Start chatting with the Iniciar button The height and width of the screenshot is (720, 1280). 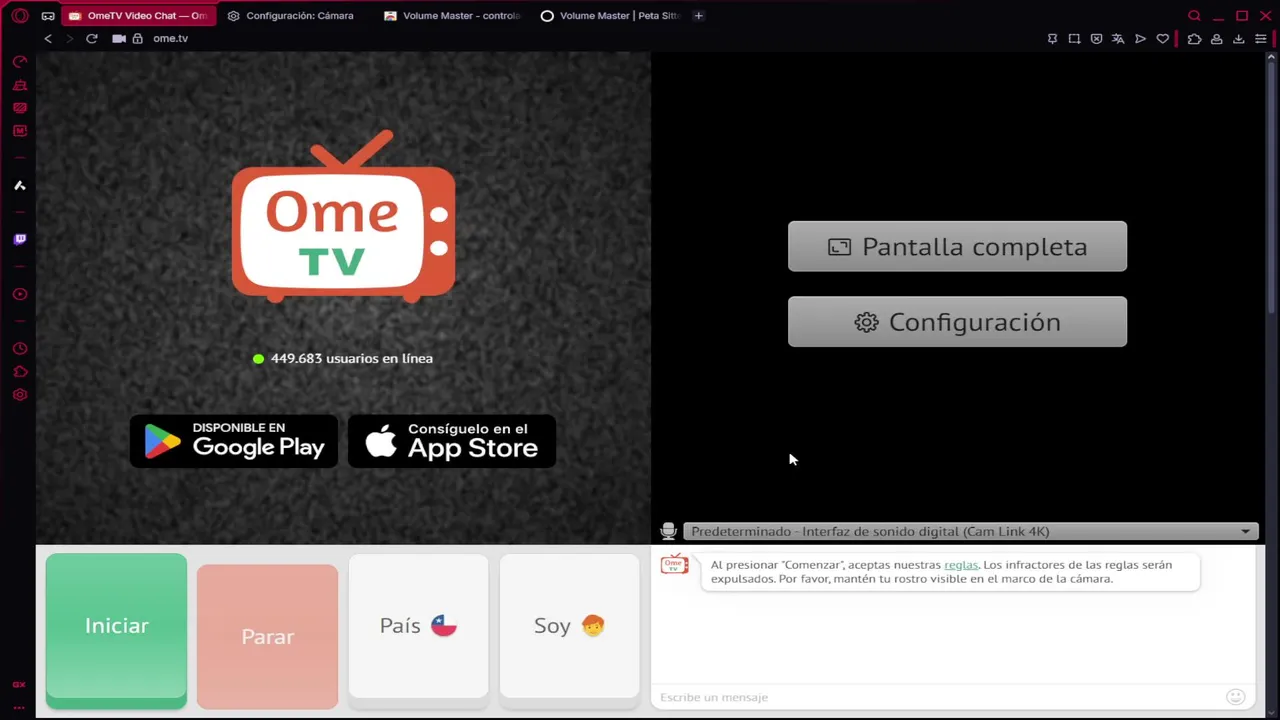pos(116,630)
